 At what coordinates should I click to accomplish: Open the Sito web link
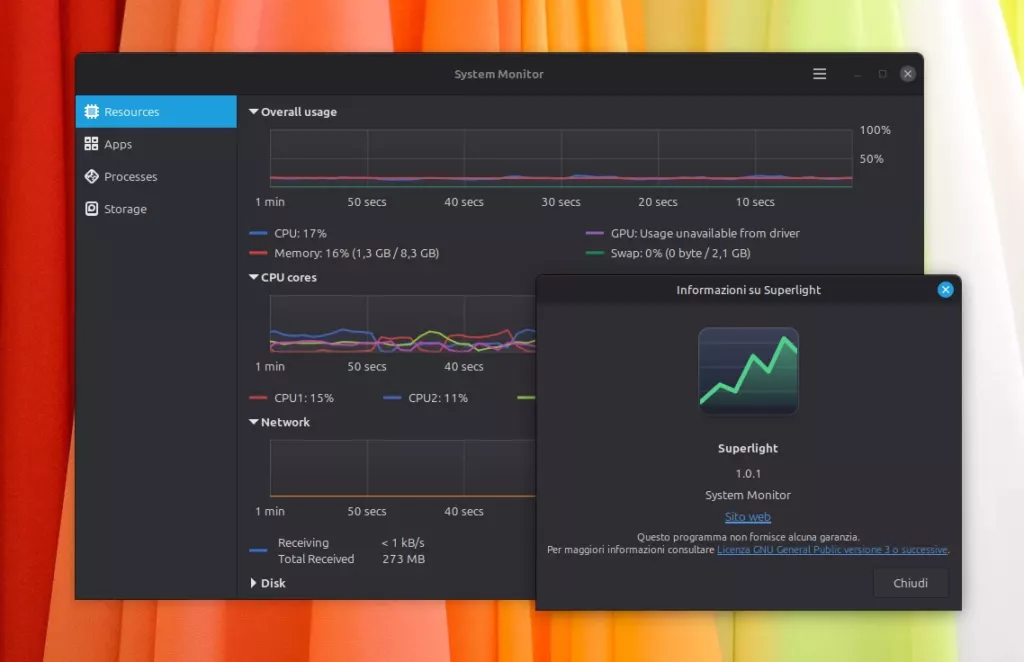(748, 517)
